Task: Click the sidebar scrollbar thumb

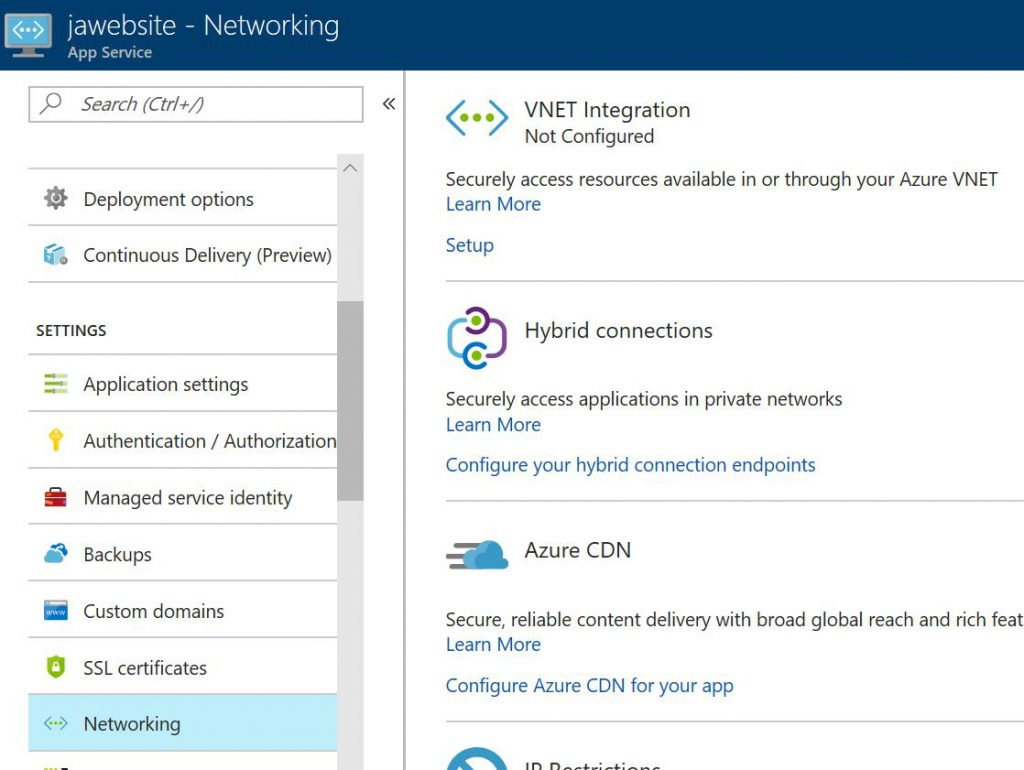Action: pos(350,400)
